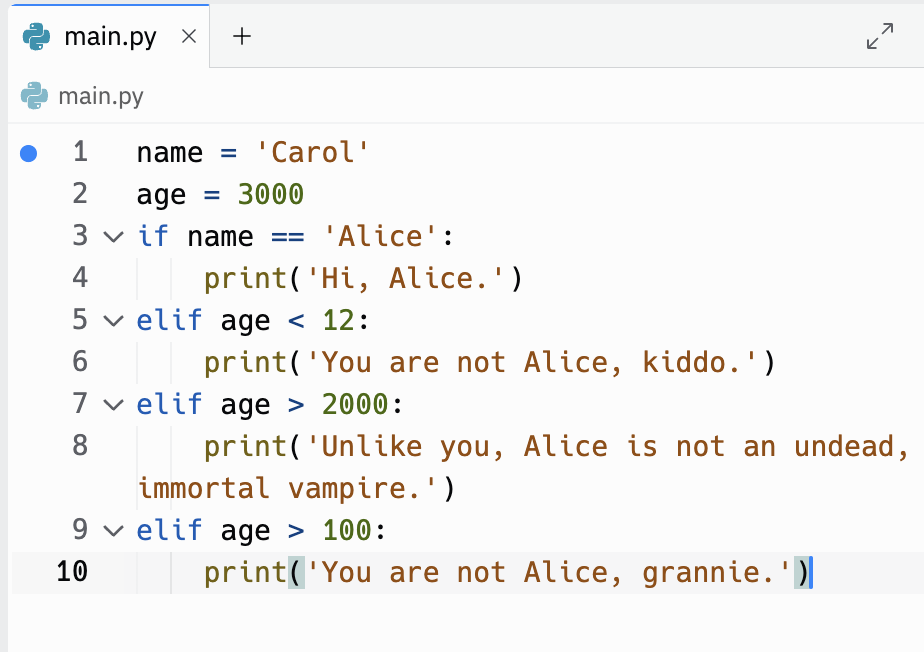Remove the blue breakpoint dot on line 1

click(x=28, y=153)
